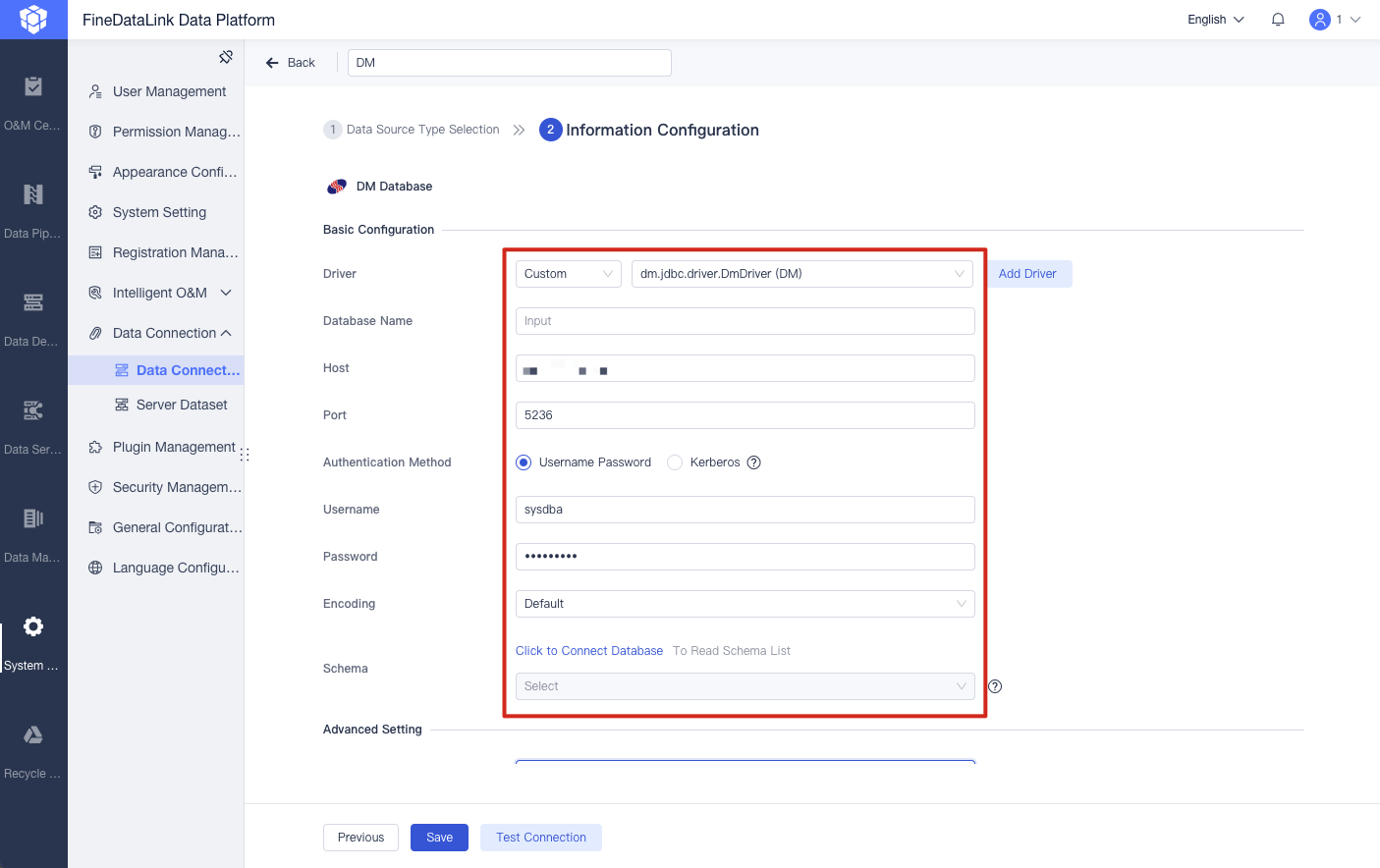Image resolution: width=1380 pixels, height=868 pixels.
Task: Click the Add Driver button
Action: coord(1027,274)
